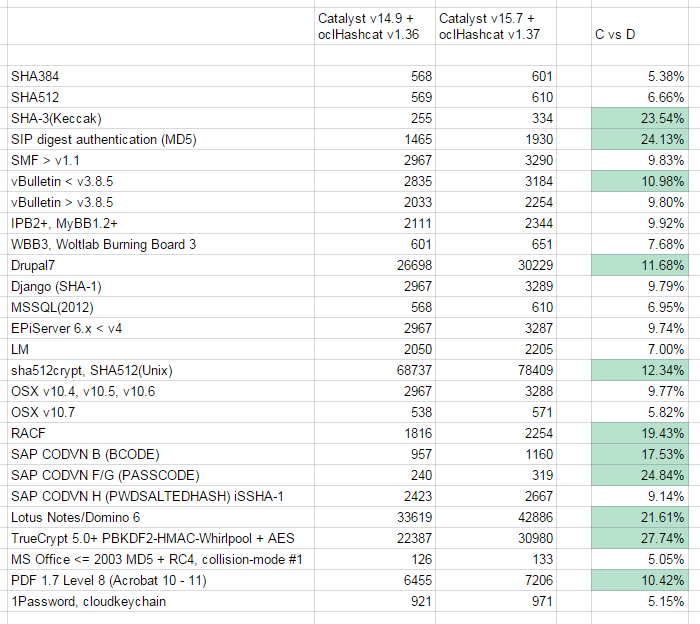700x624 pixels.
Task: Click the IPB2+, MyBB1.2+ cell
Action: click(161, 223)
